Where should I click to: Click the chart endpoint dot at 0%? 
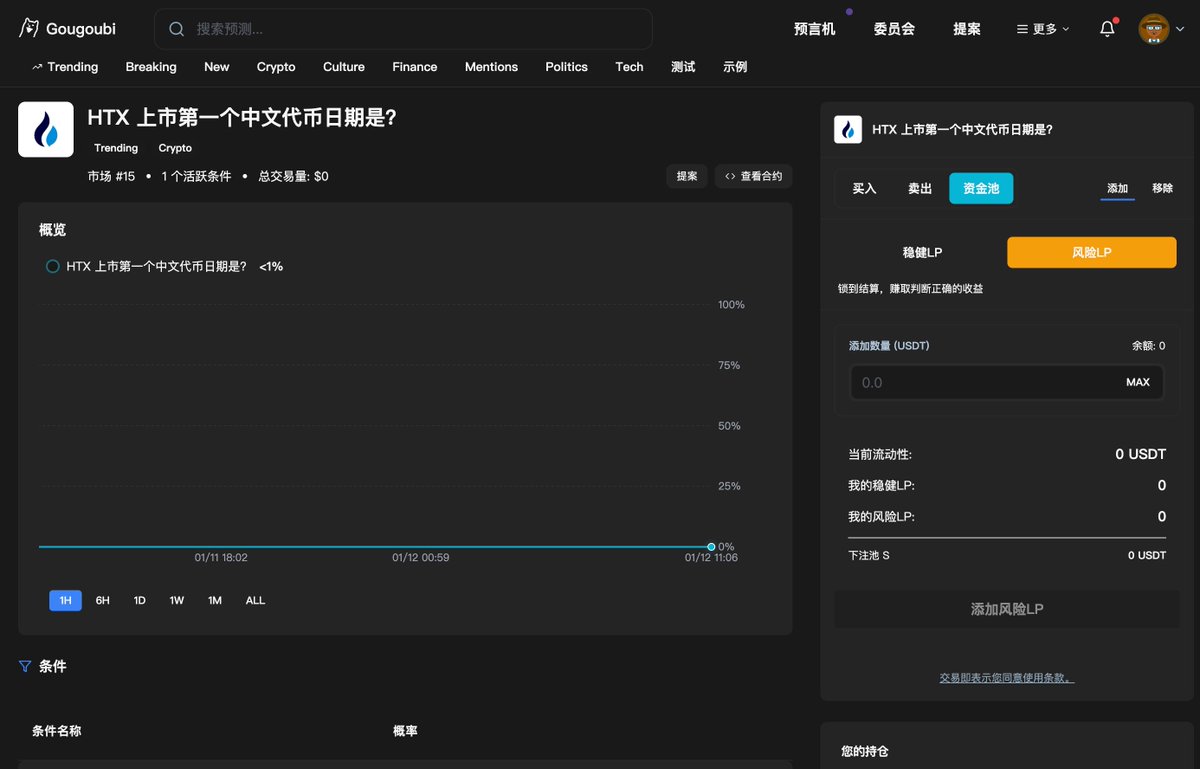(x=711, y=547)
